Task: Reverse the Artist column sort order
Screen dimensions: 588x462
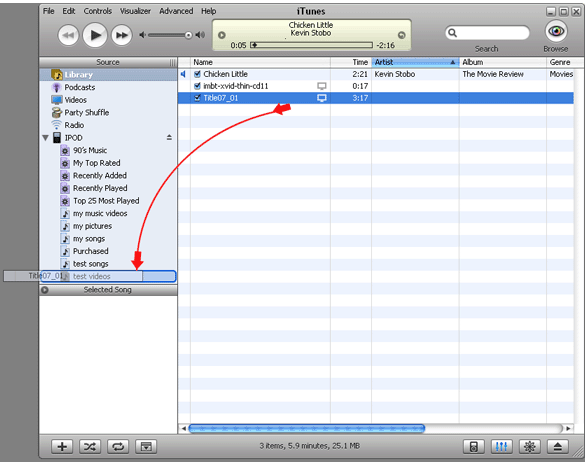Action: point(416,63)
